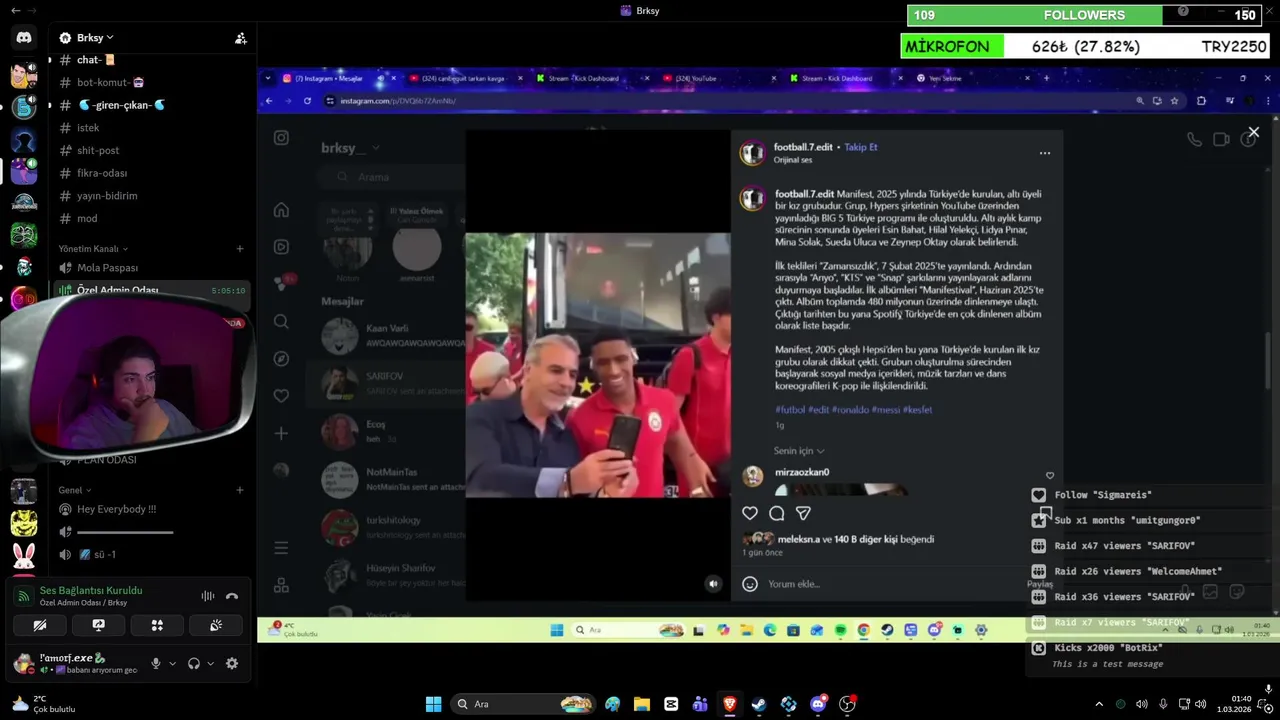Click the #futbol hashtag link

click(x=790, y=410)
